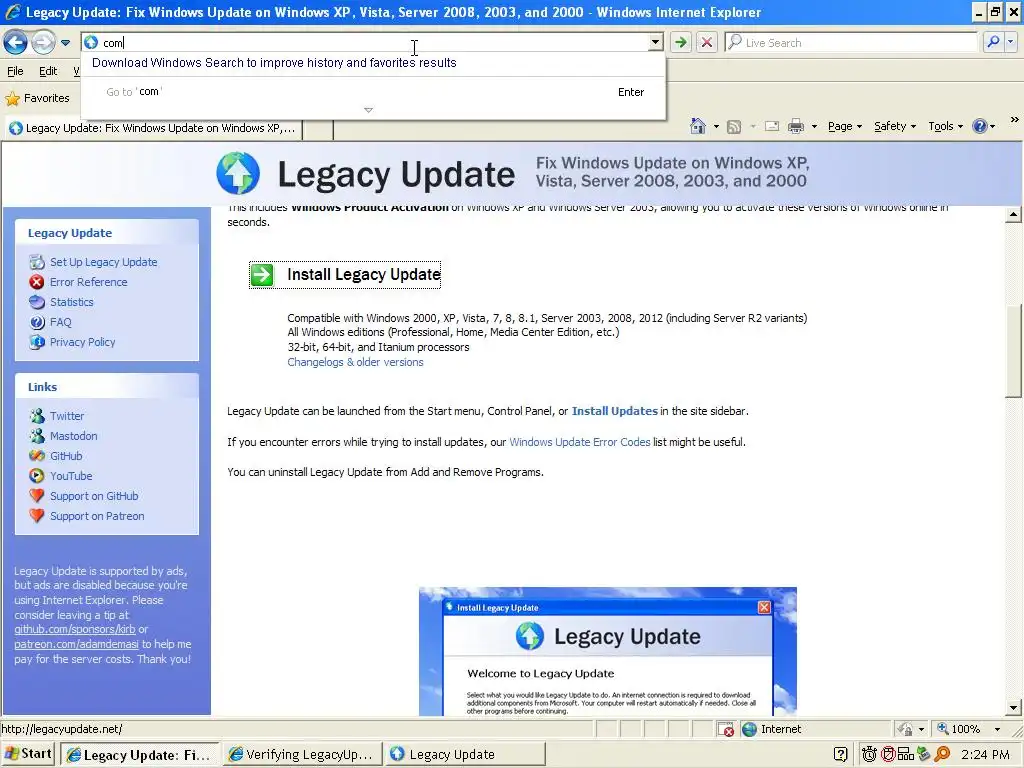Open the Safety menu
This screenshot has height=768, width=1024.
pos(895,127)
